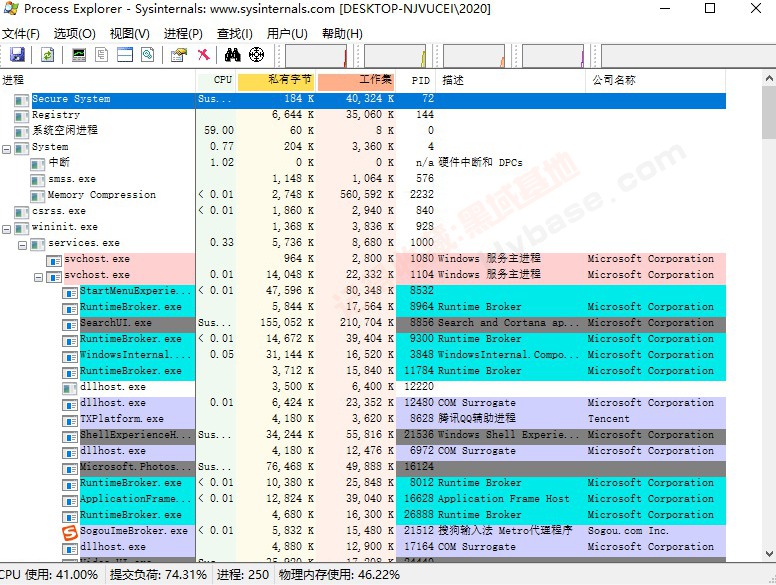The width and height of the screenshot is (776, 585).
Task: Click the vertical scrollbar up arrow
Action: click(769, 78)
